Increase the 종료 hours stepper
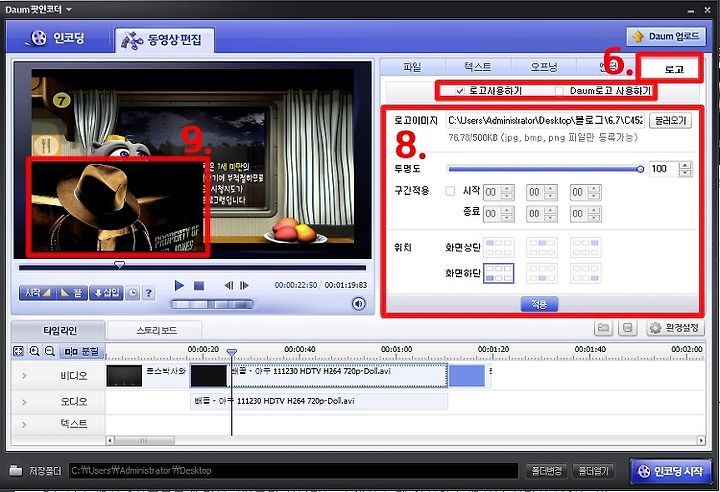Viewport: 720px width, 492px height. click(x=507, y=210)
